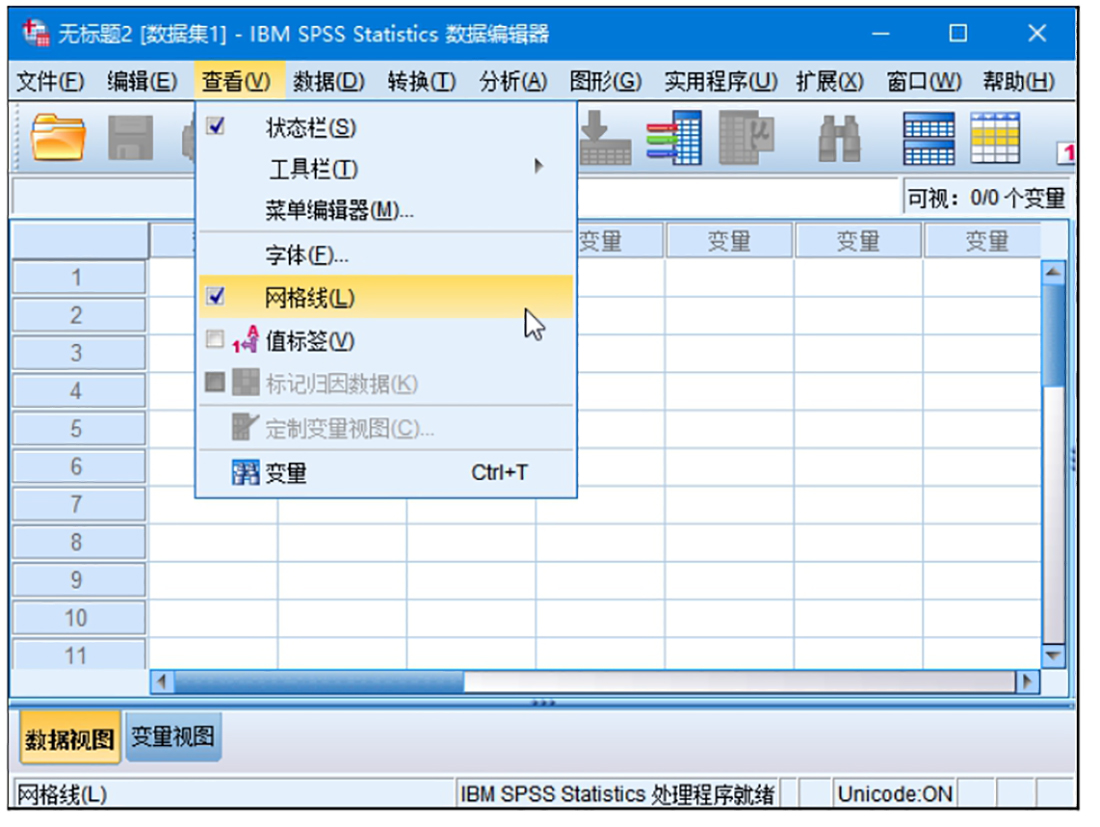Maximize the SPSS data editor window
This screenshot has height=827, width=1100.
958,33
